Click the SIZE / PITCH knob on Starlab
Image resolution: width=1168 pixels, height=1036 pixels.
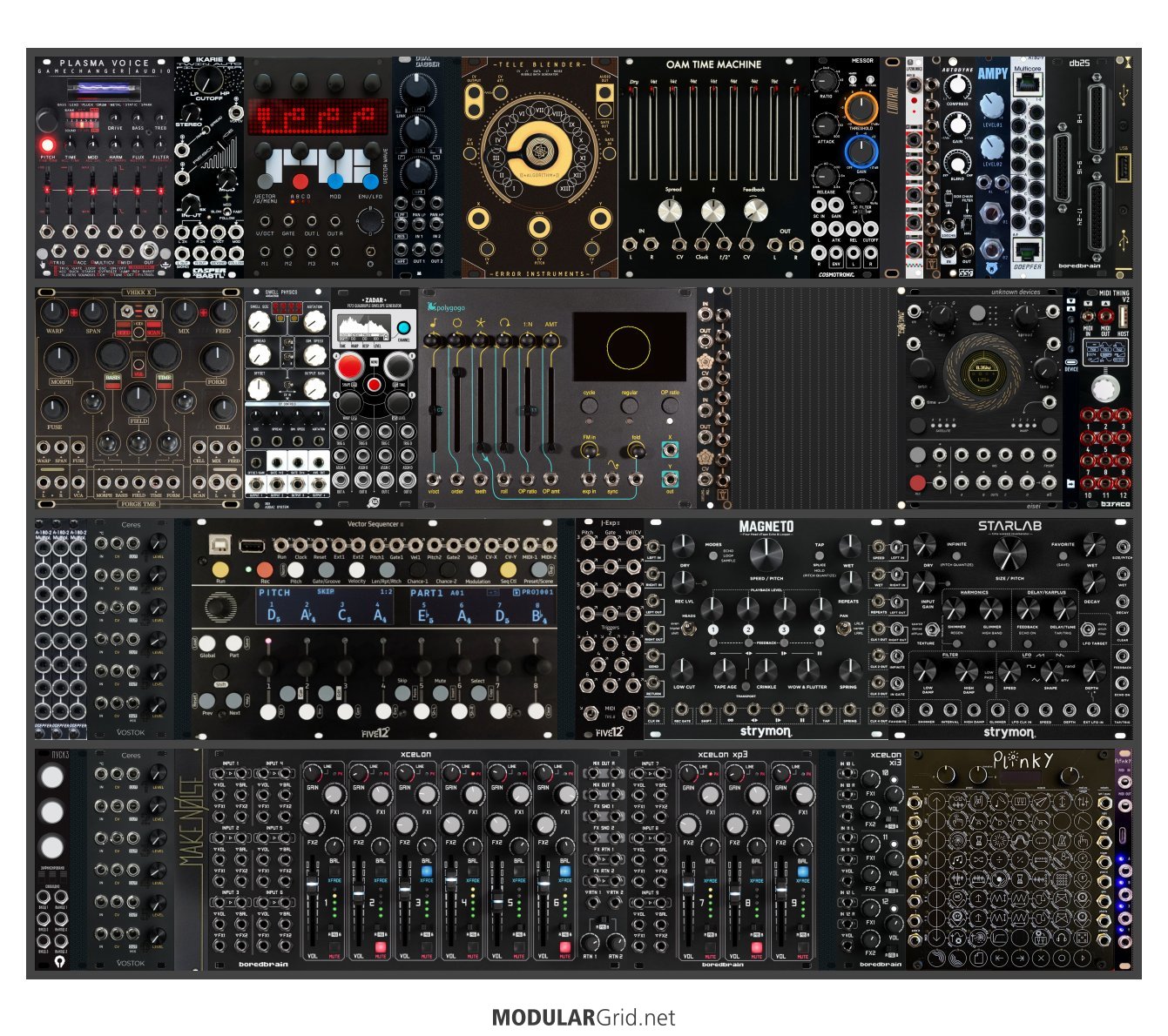coord(1009,555)
